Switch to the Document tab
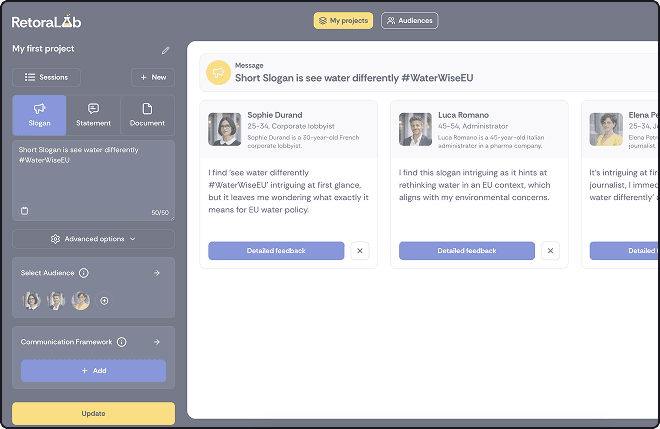 pyautogui.click(x=147, y=115)
